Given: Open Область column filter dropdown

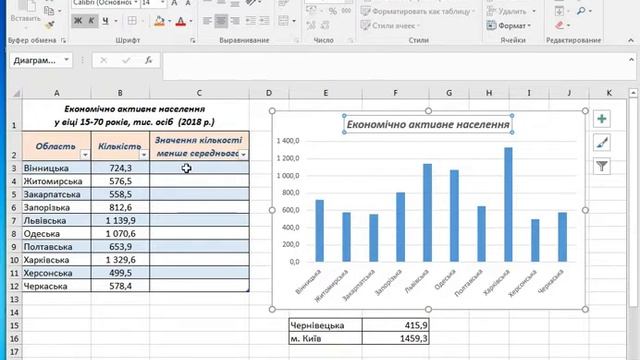Looking at the screenshot, I should [85, 155].
